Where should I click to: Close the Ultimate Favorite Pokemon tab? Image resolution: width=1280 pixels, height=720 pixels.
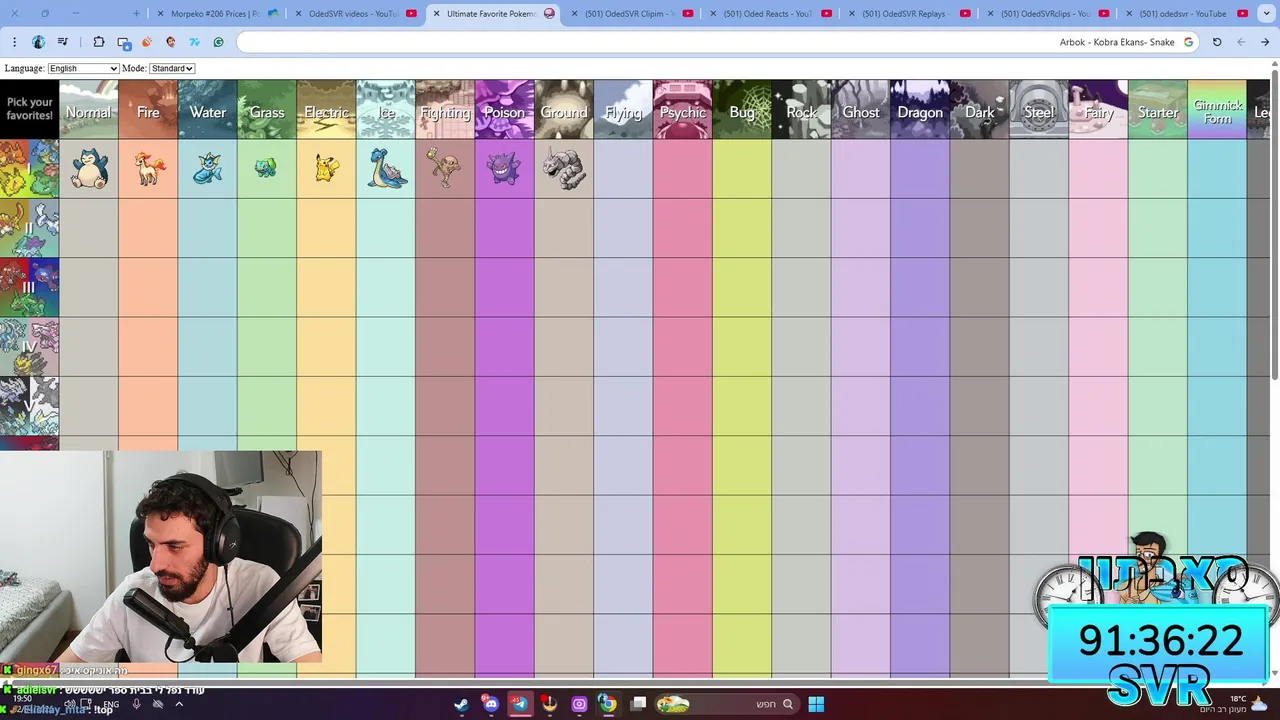[436, 14]
